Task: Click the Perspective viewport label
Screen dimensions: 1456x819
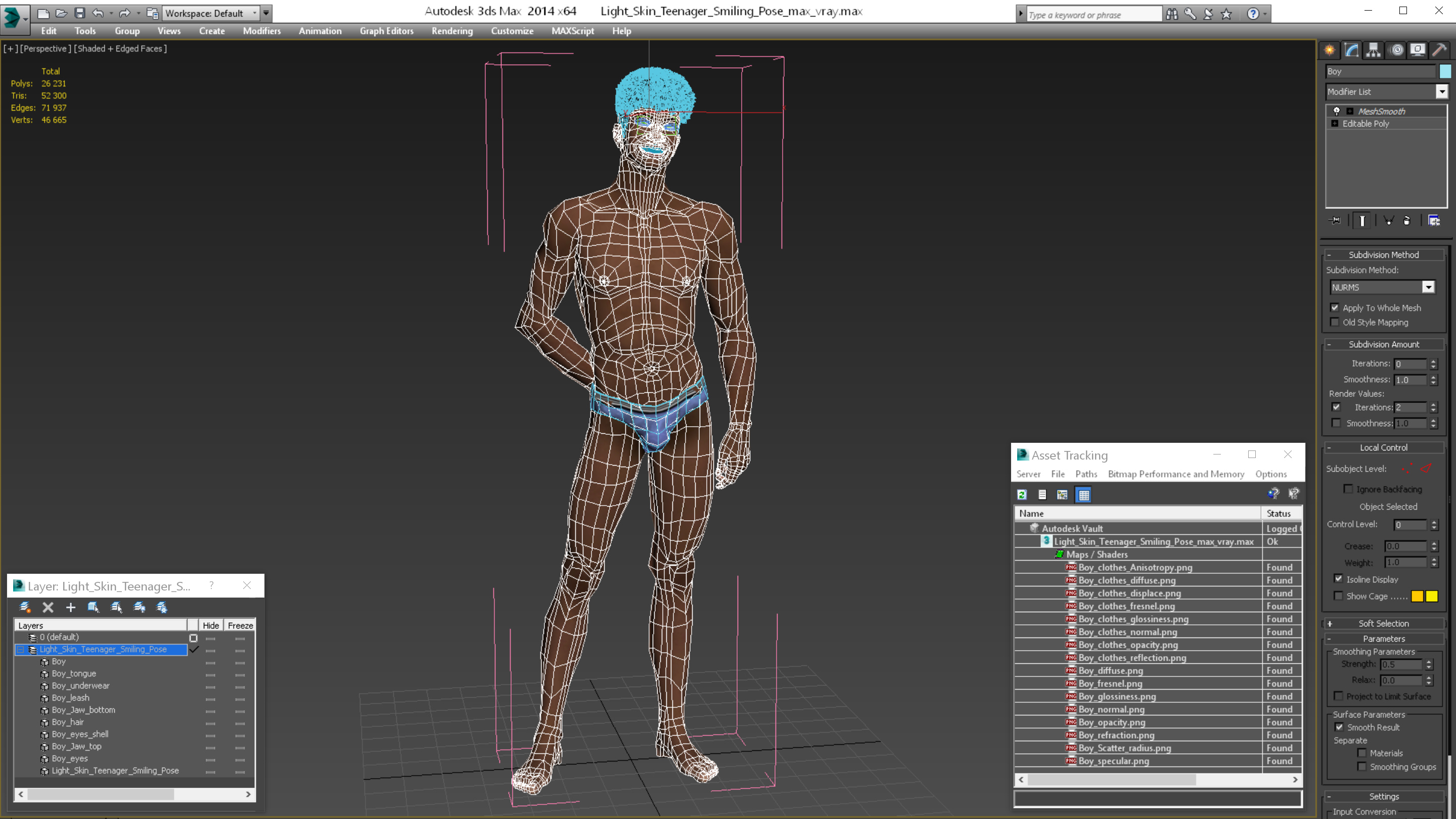Action: click(46, 49)
